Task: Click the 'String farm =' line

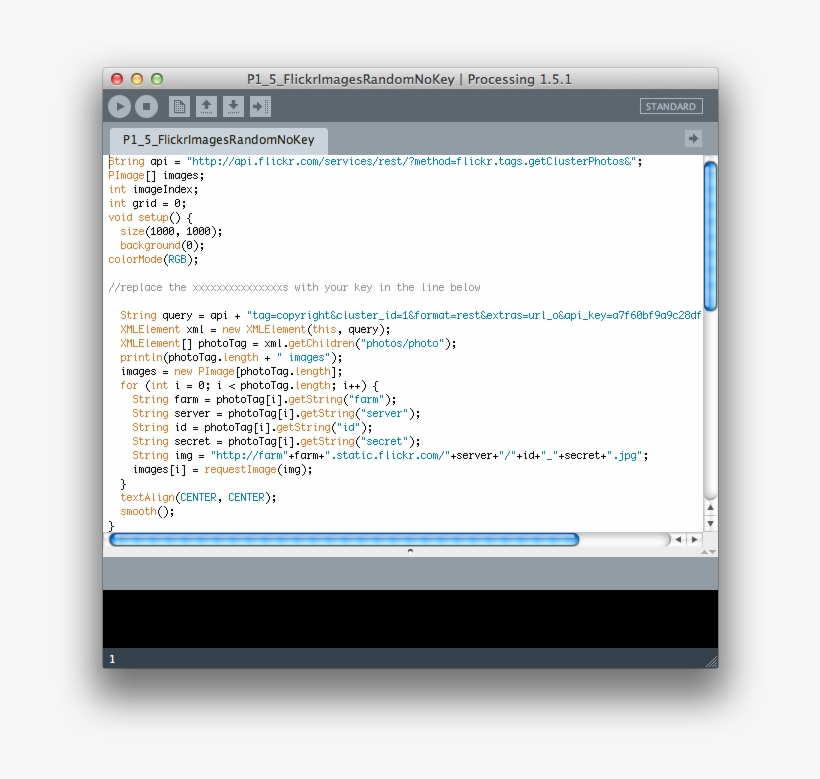Action: [264, 399]
